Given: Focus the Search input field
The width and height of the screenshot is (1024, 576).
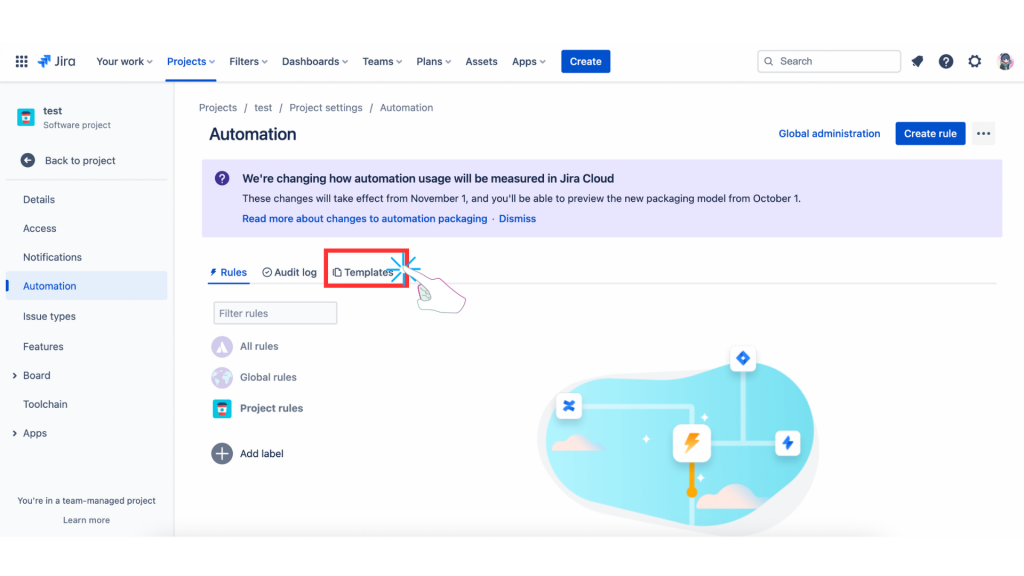Looking at the screenshot, I should click(829, 61).
